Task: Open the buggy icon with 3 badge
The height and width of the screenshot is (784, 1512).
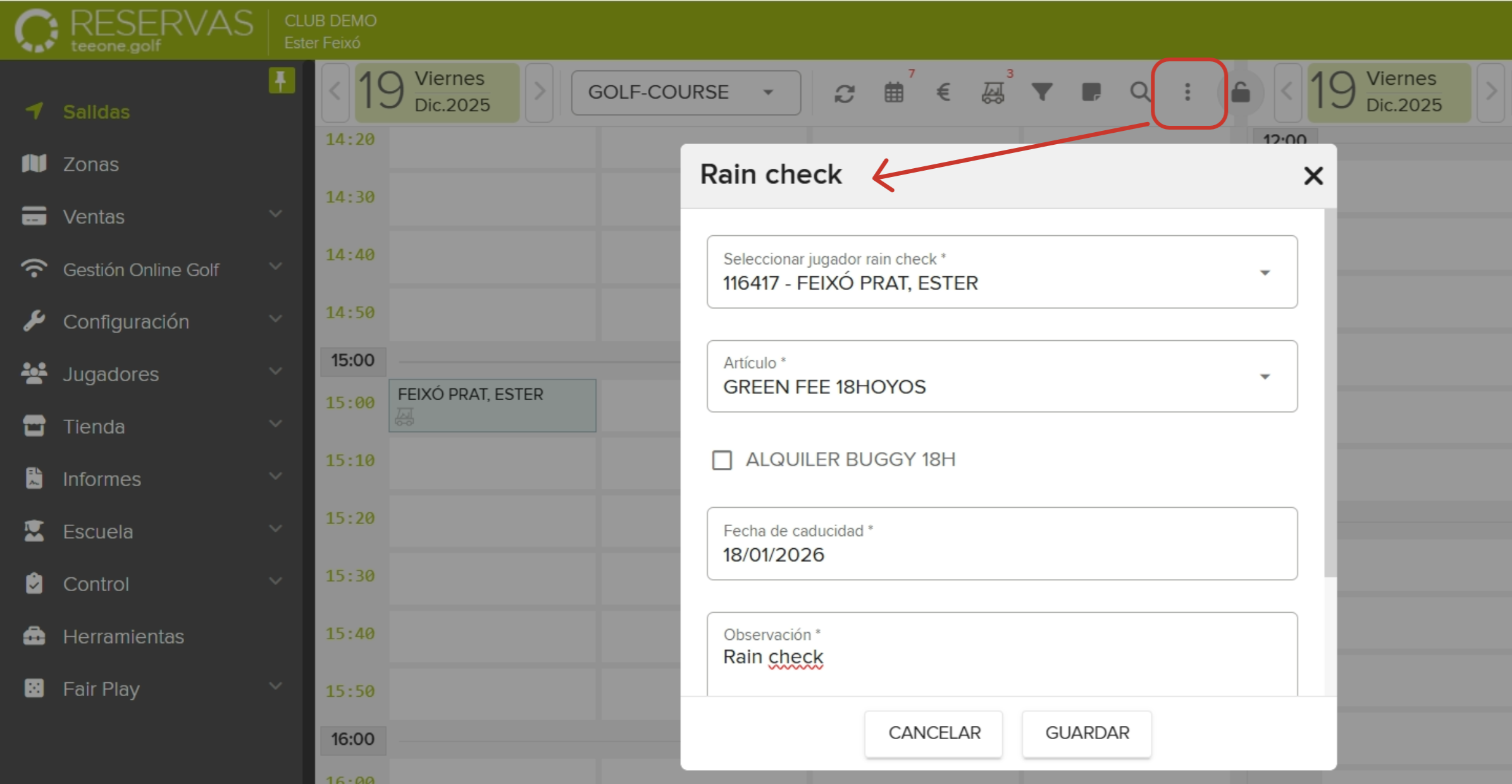Action: tap(993, 92)
